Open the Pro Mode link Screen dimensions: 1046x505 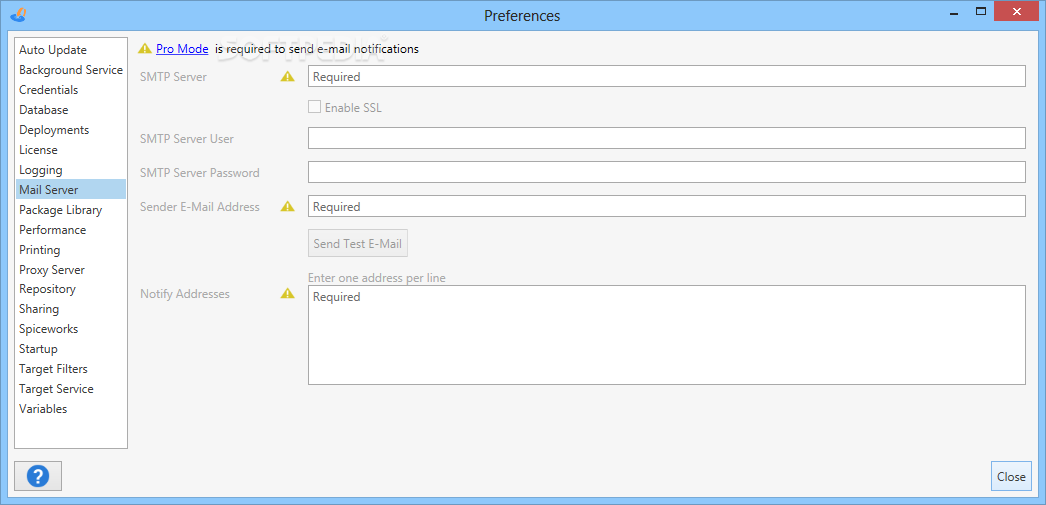click(182, 49)
